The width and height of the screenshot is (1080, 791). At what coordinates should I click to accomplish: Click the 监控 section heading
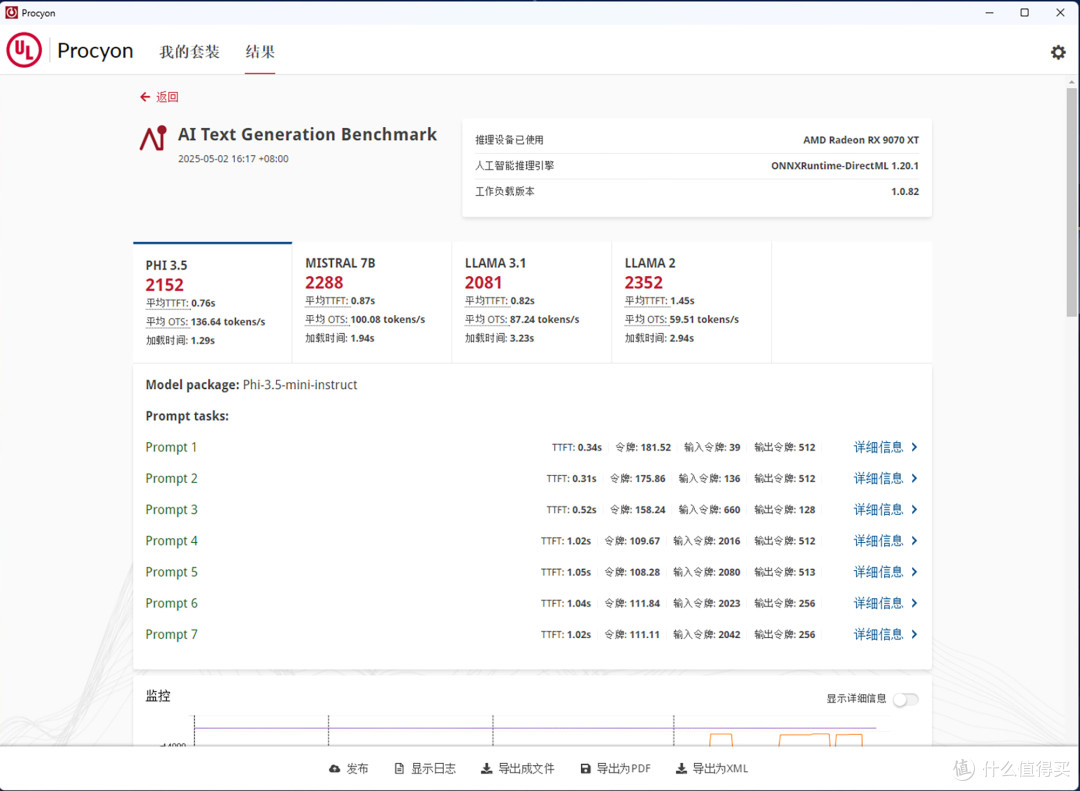(158, 696)
